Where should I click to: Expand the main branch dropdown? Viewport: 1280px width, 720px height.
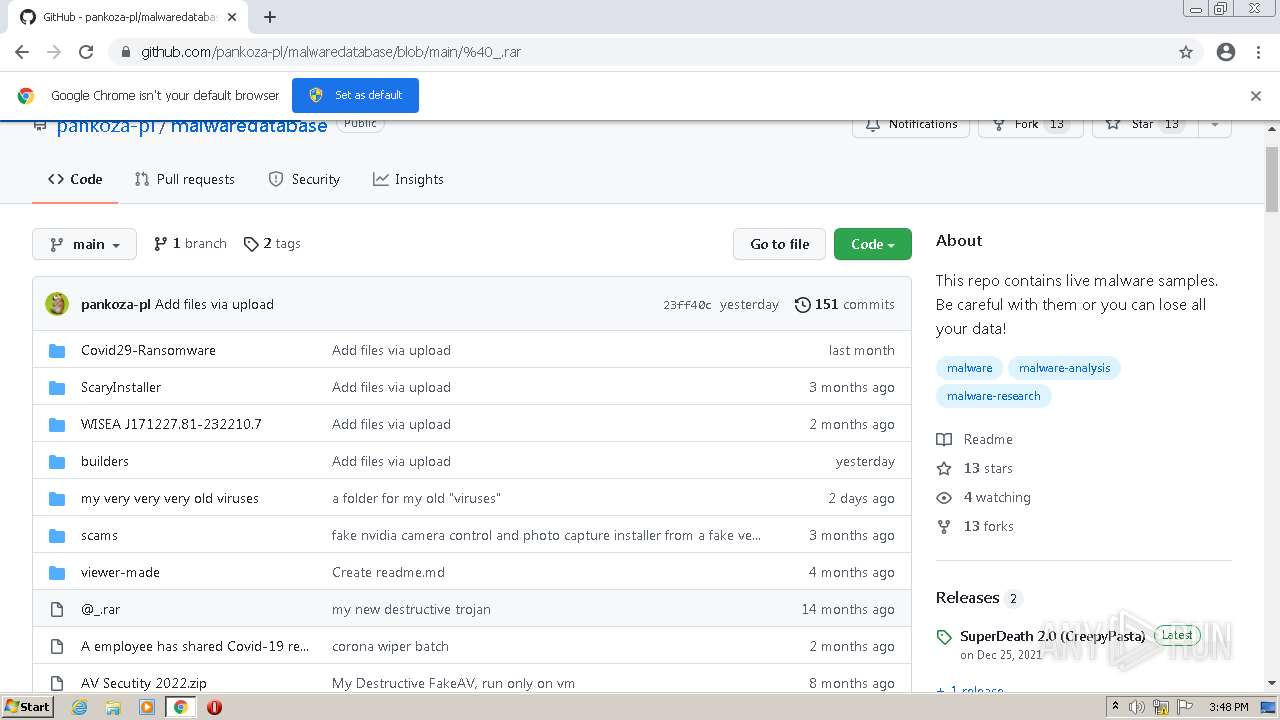pos(84,244)
